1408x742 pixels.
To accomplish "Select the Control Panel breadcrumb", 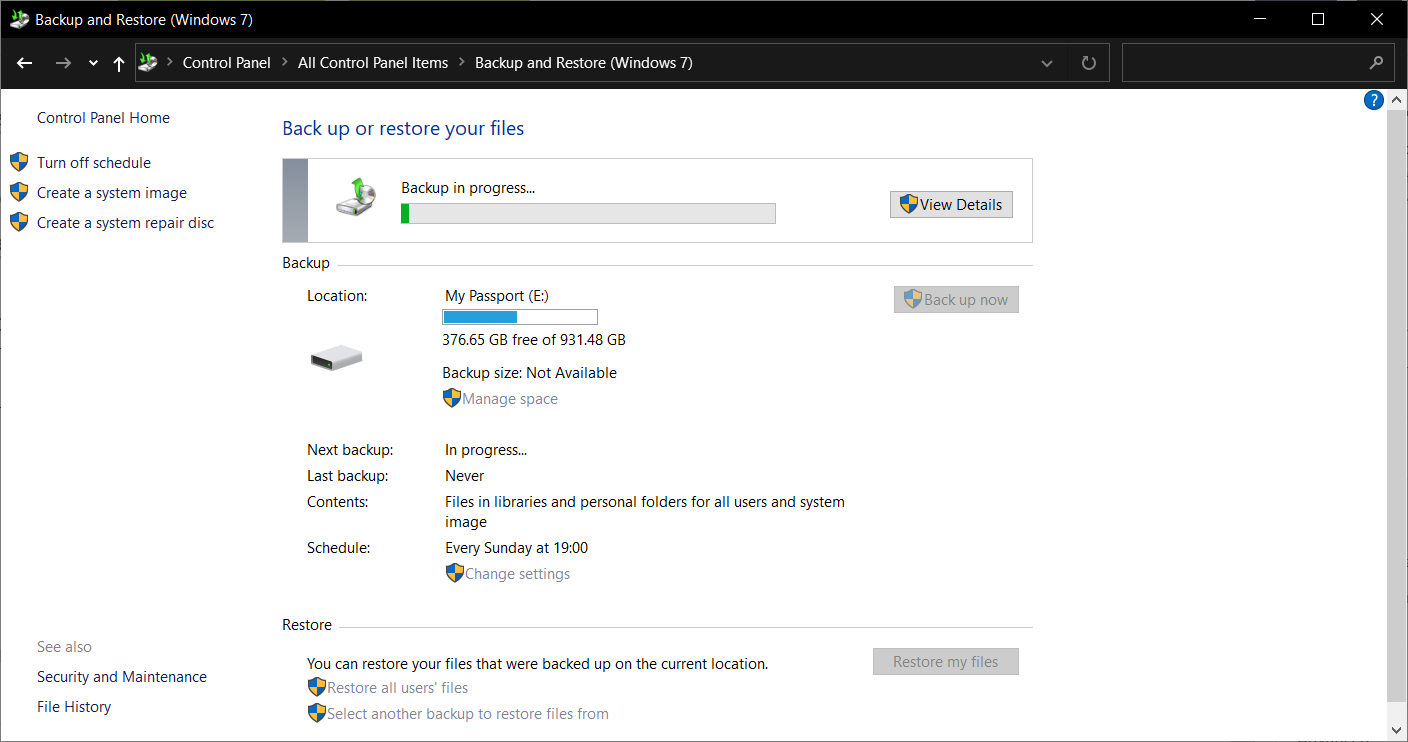I will coord(227,63).
